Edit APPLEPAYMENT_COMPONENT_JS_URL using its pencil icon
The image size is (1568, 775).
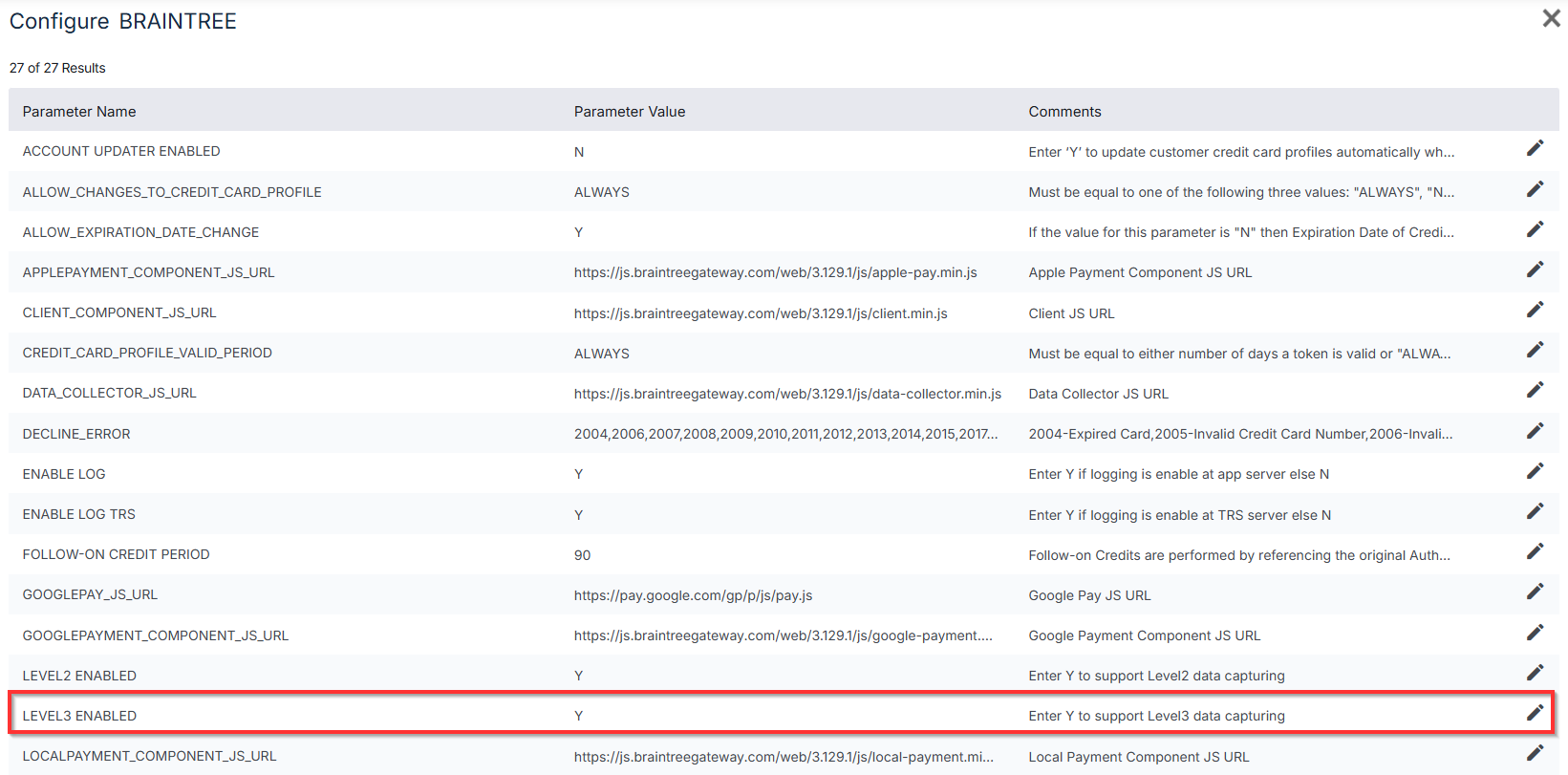tap(1535, 269)
